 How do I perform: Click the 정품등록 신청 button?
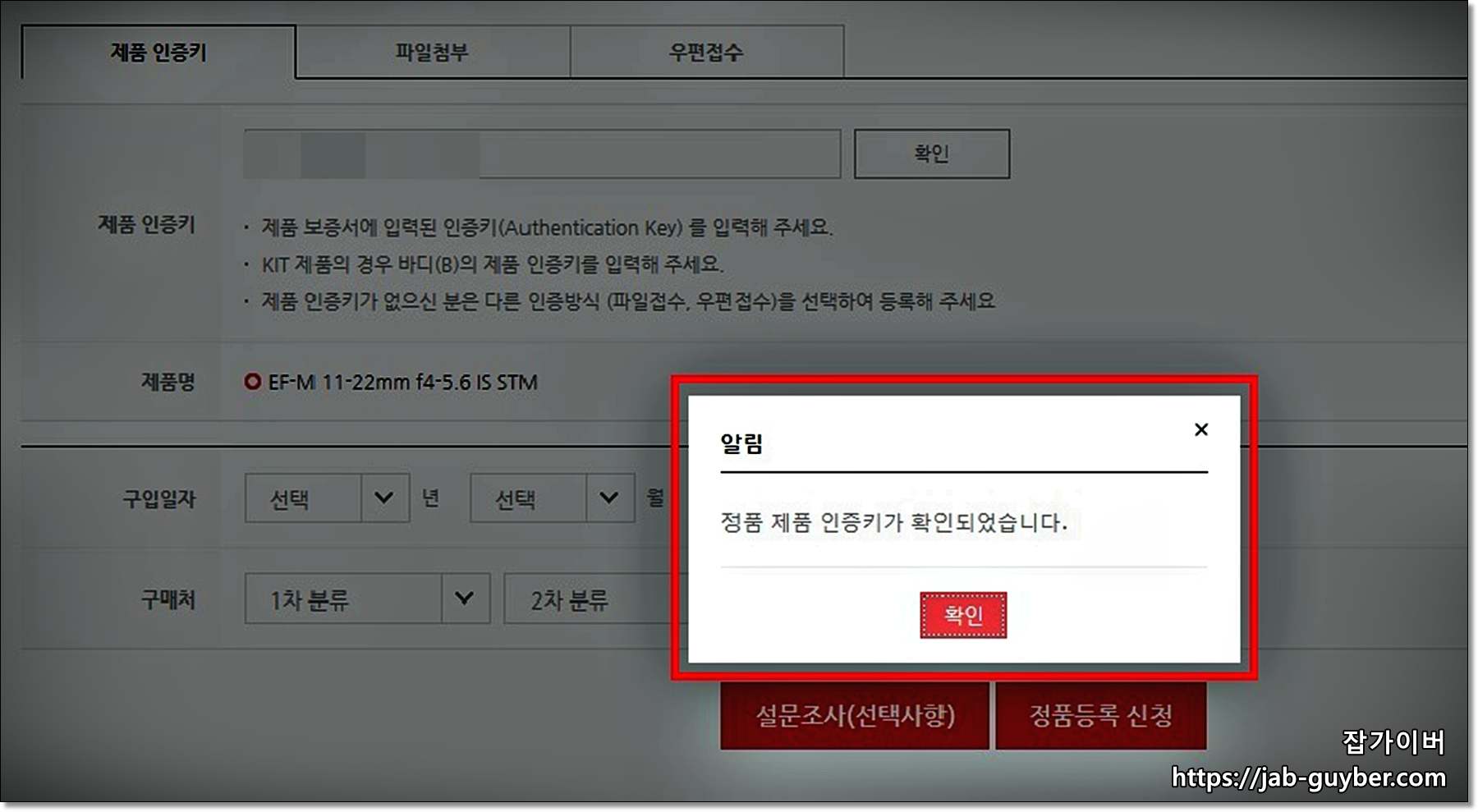[x=1101, y=715]
